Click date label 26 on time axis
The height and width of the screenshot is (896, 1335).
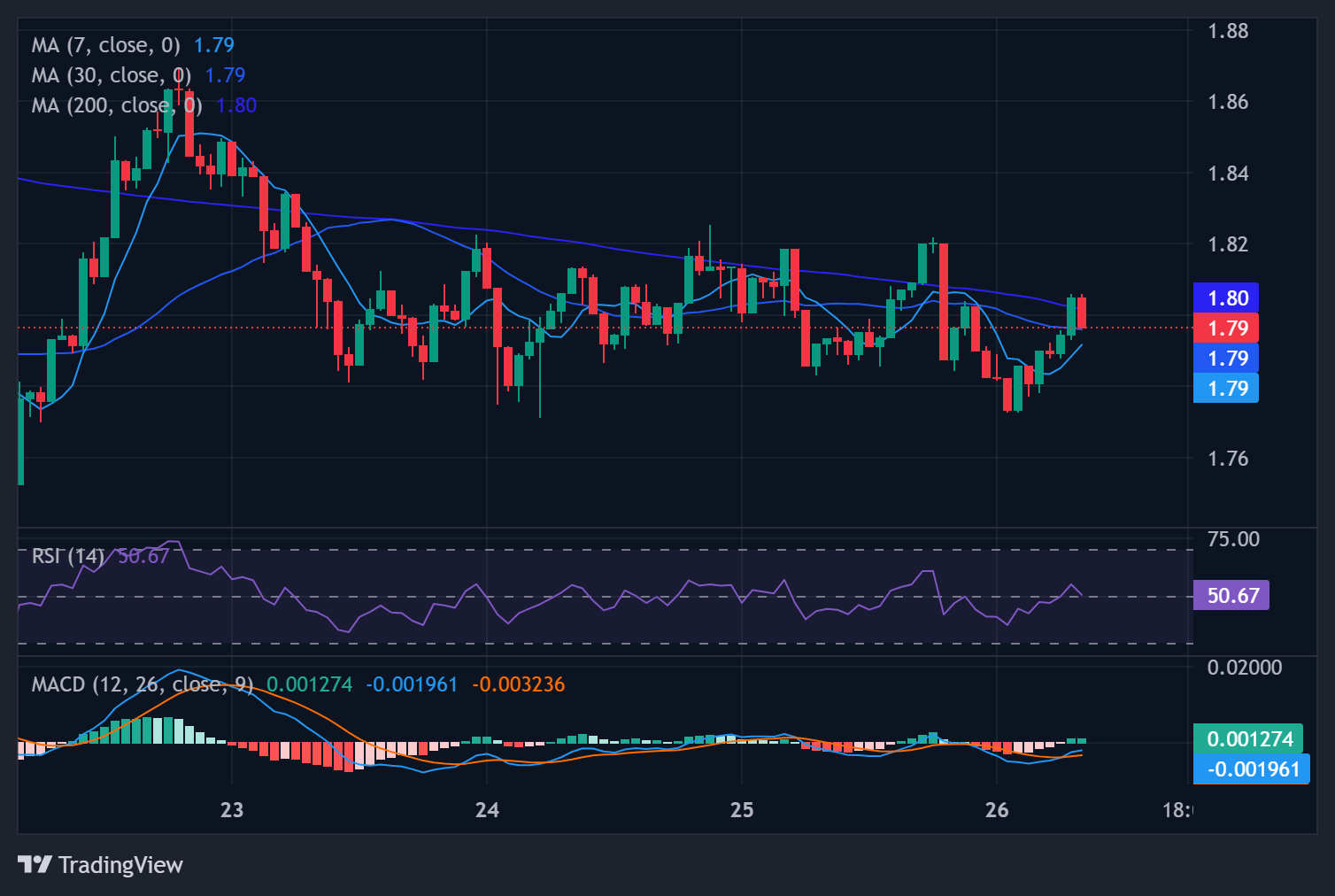997,810
